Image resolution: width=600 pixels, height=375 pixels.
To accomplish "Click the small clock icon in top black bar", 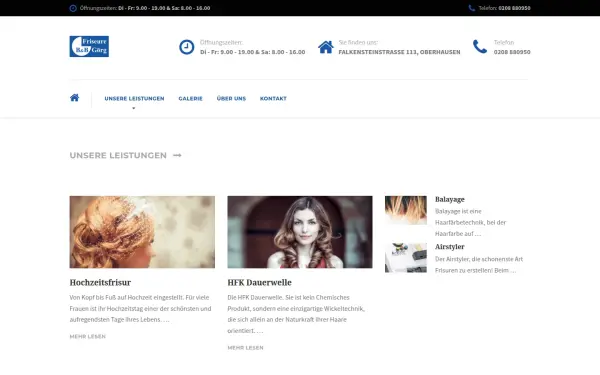I will coord(73,8).
